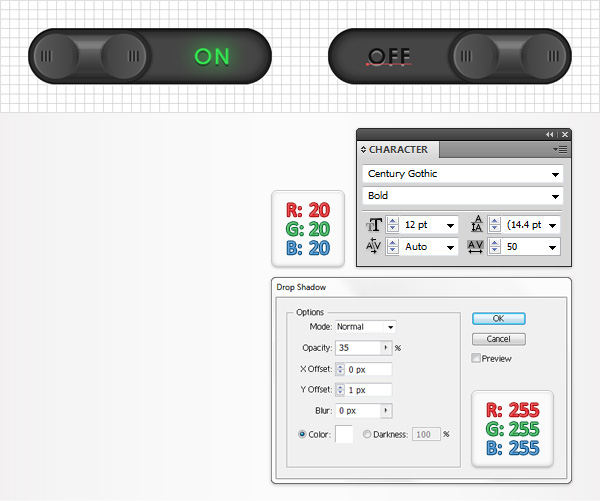The height and width of the screenshot is (501, 600).
Task: Click right switch's far-right knob
Action: (x=544, y=56)
